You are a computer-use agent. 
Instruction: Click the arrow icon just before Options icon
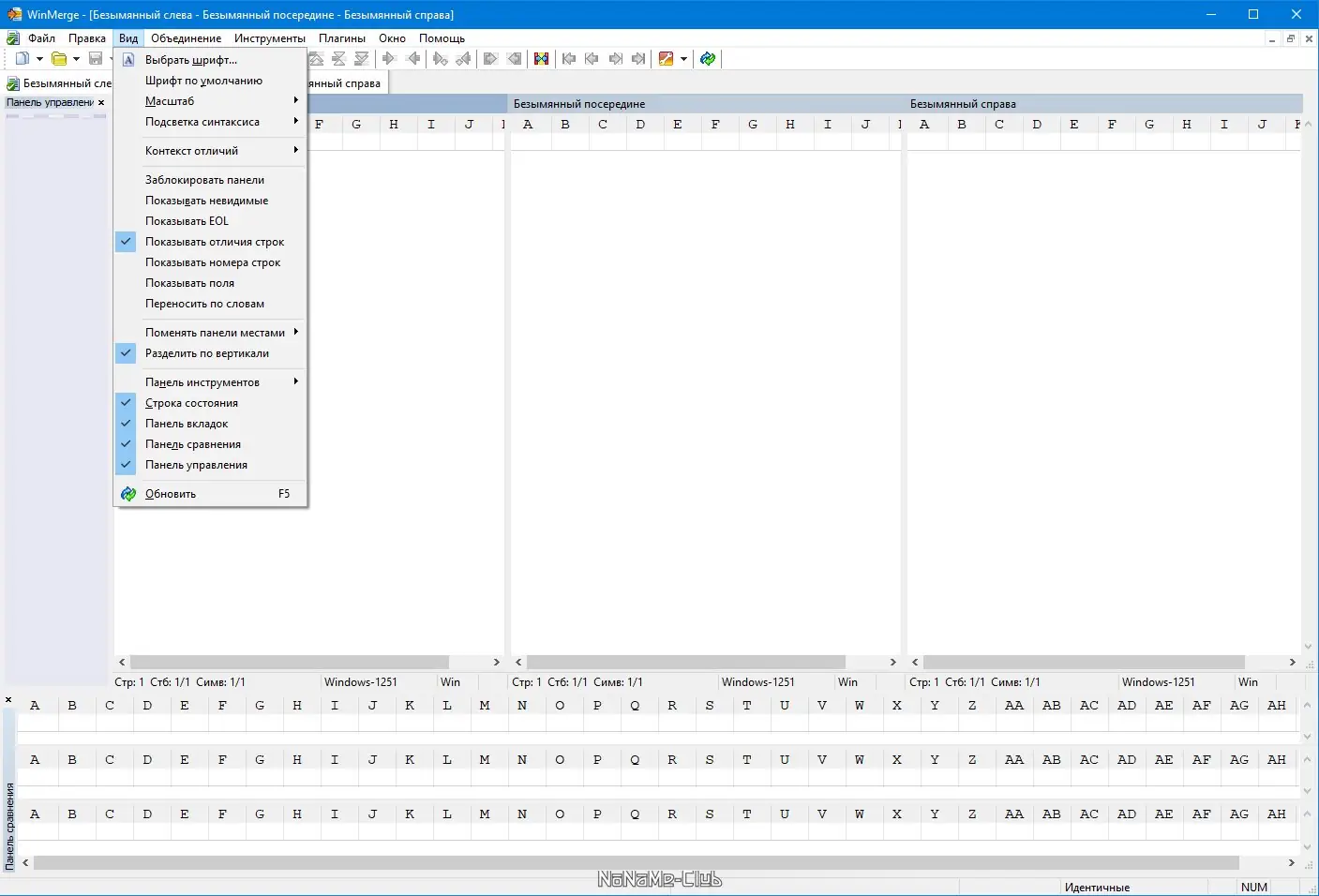click(x=639, y=59)
